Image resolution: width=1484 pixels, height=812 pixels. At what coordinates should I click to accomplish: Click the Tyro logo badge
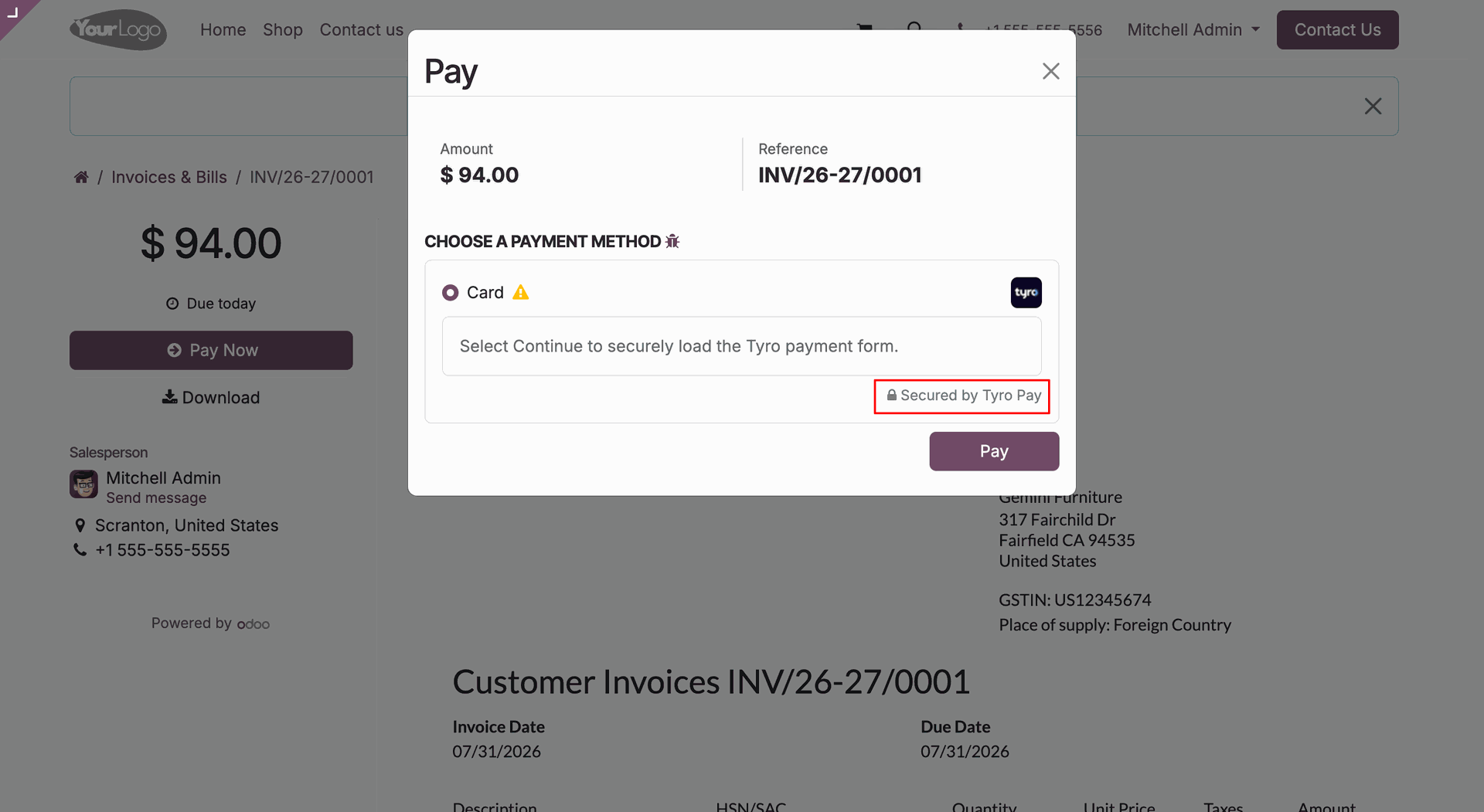[x=1026, y=293]
